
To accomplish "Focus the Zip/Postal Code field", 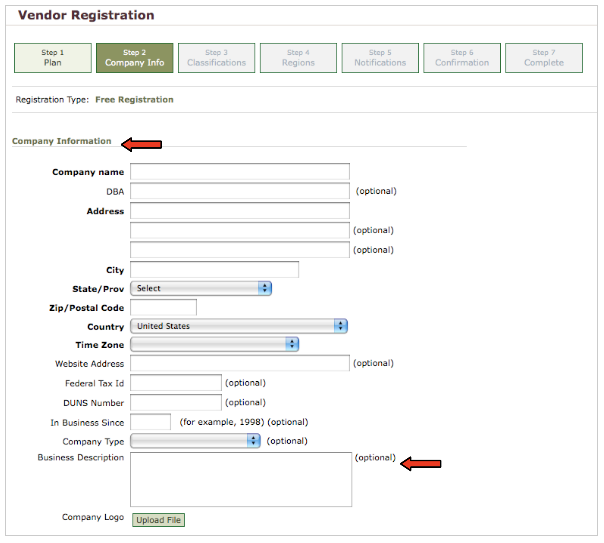I will click(x=163, y=307).
